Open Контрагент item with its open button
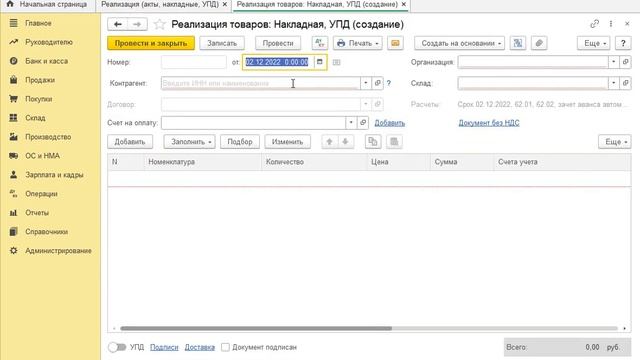640x360 pixels. [x=378, y=83]
